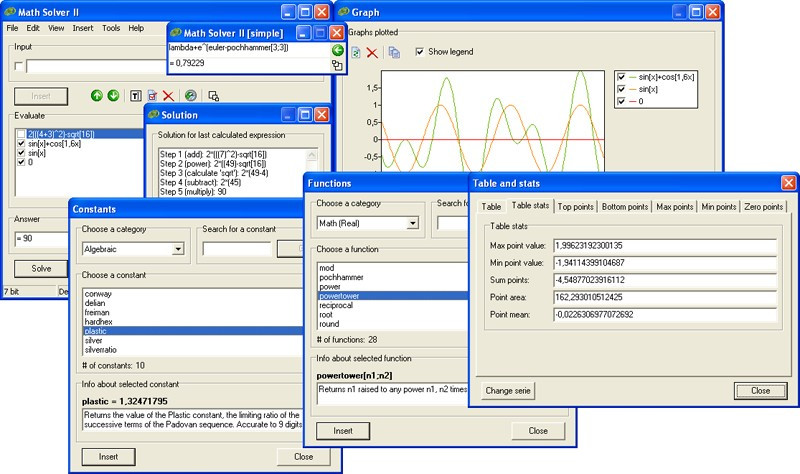Minimize the Math Solver II simple window
Image resolution: width=800 pixels, height=474 pixels.
[303, 33]
